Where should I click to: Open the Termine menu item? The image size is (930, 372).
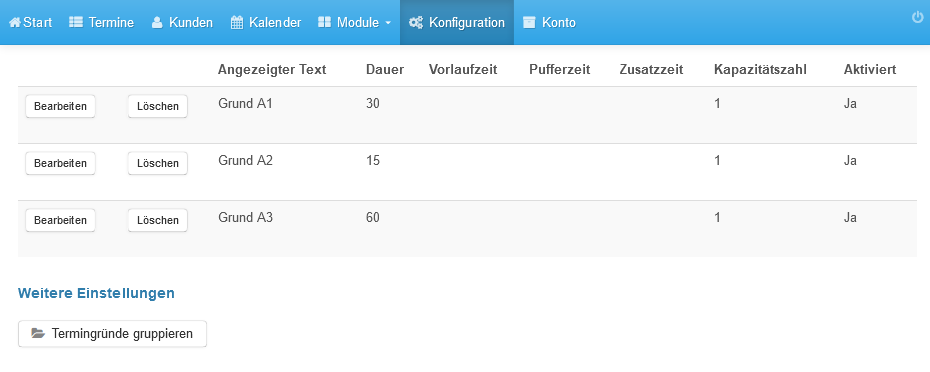pos(101,23)
